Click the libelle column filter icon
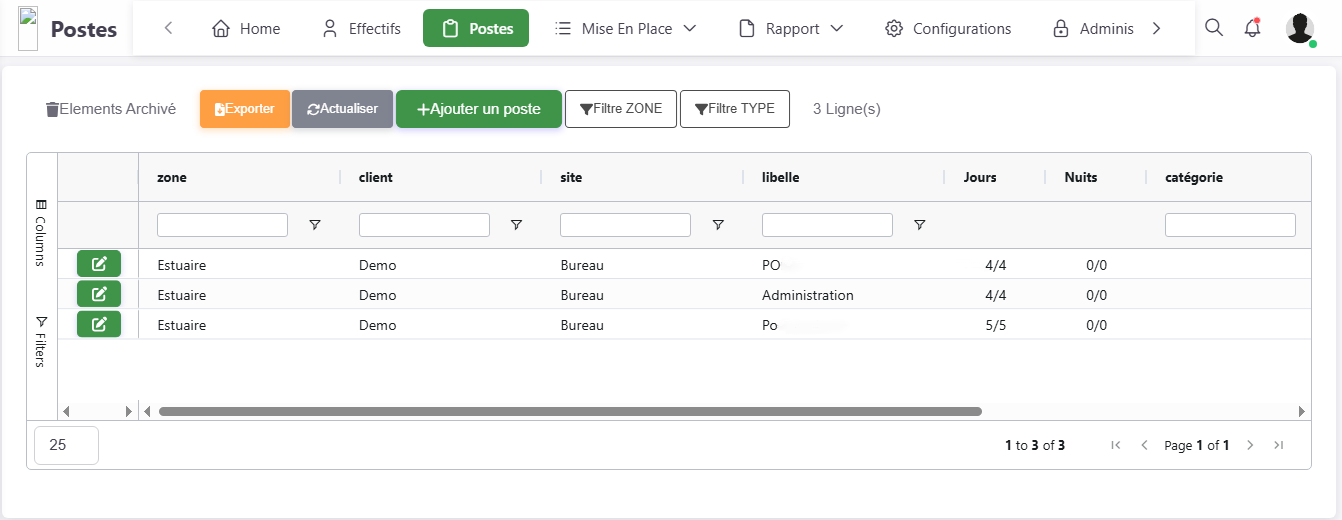Viewport: 1342px width, 520px height. pyautogui.click(x=919, y=225)
